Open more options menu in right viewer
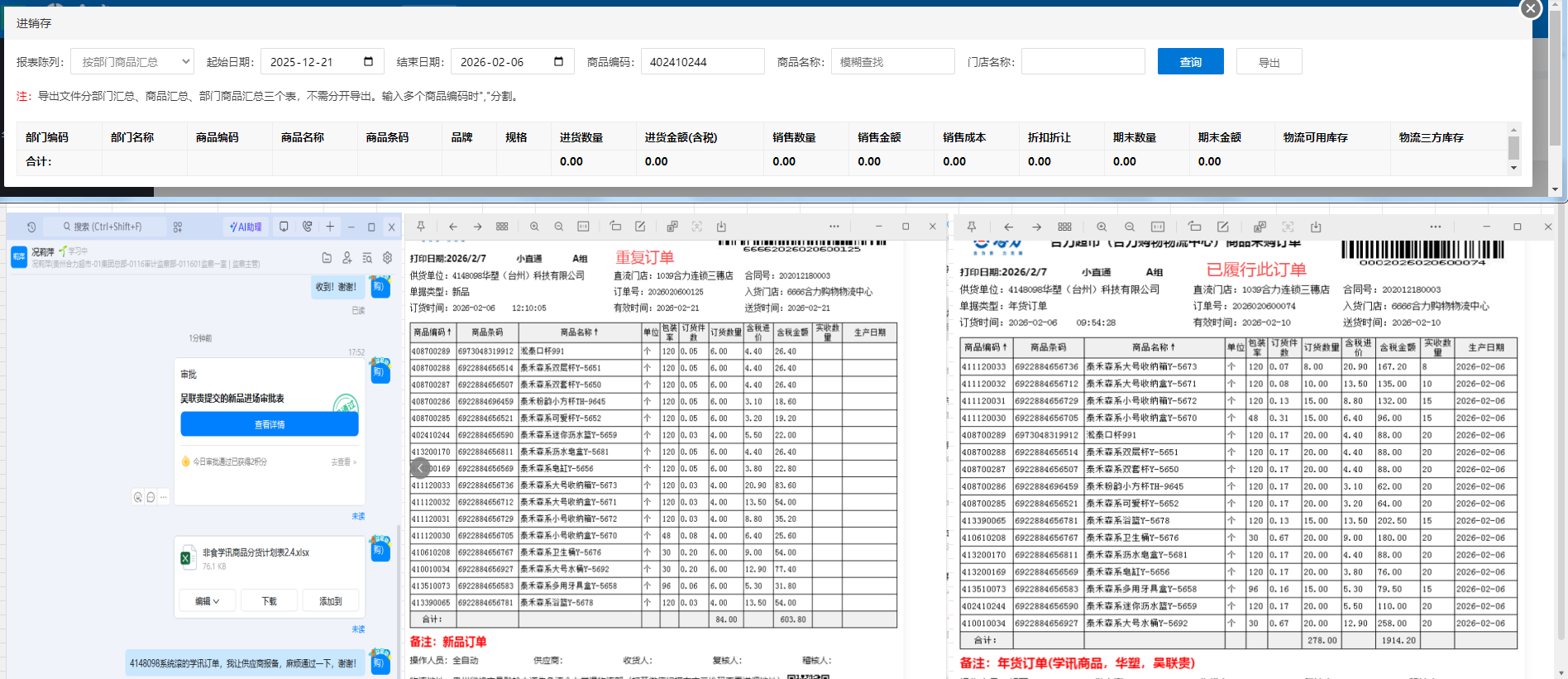1568x679 pixels. 1435,227
